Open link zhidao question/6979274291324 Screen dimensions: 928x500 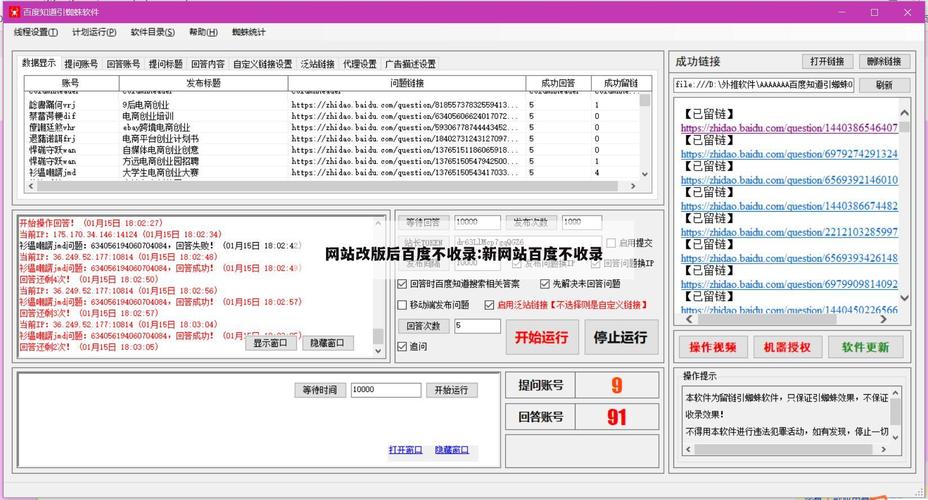pos(789,154)
